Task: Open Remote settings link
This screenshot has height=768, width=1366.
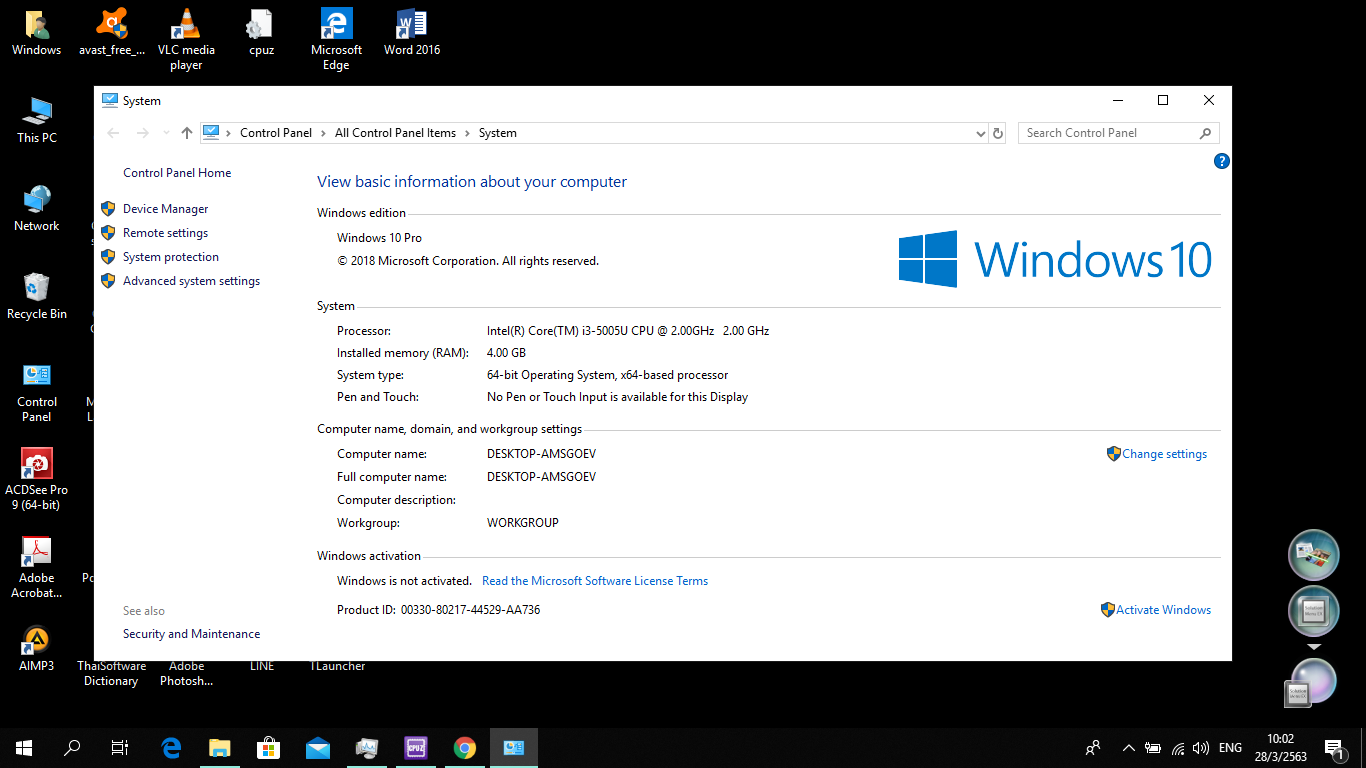Action: point(166,233)
